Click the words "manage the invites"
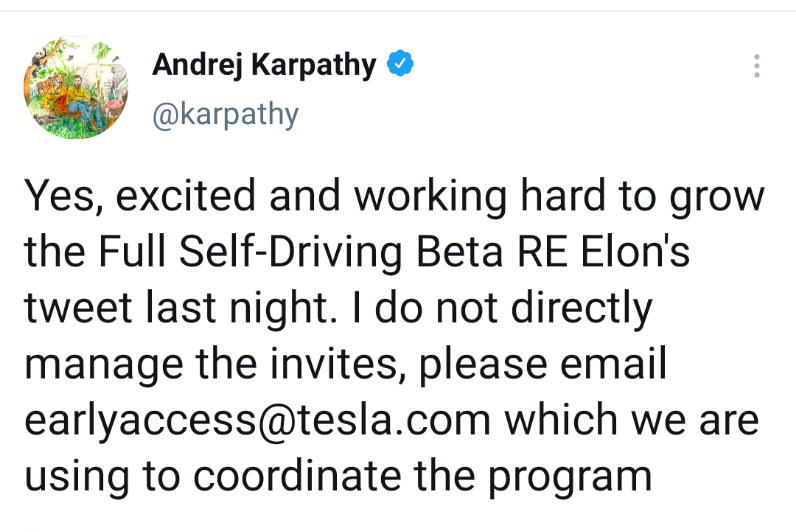796x532 pixels. [x=214, y=365]
